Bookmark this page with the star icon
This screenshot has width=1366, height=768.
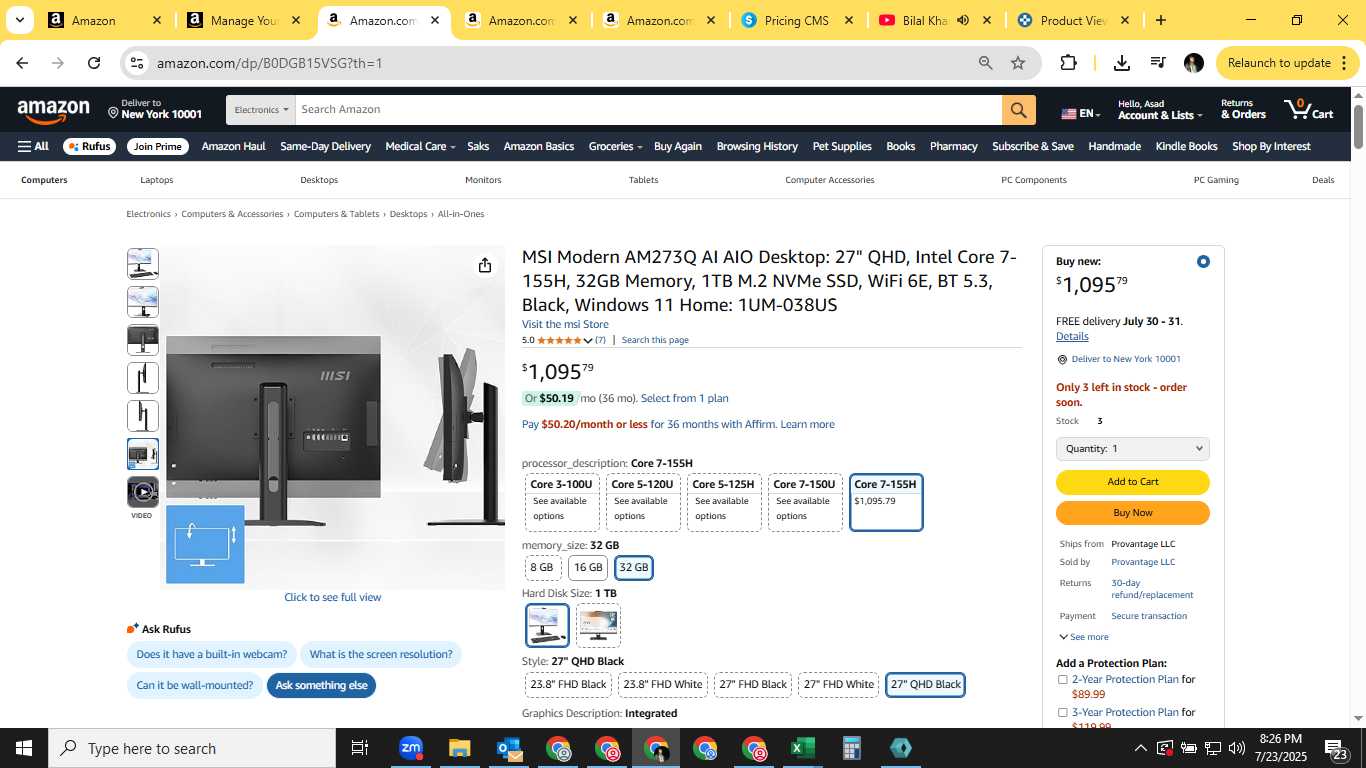click(1018, 63)
